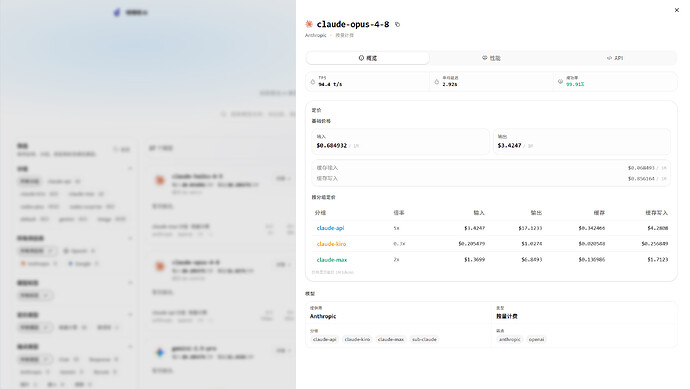Click the sub-claude tag chip
690x389 pixels.
pos(424,339)
